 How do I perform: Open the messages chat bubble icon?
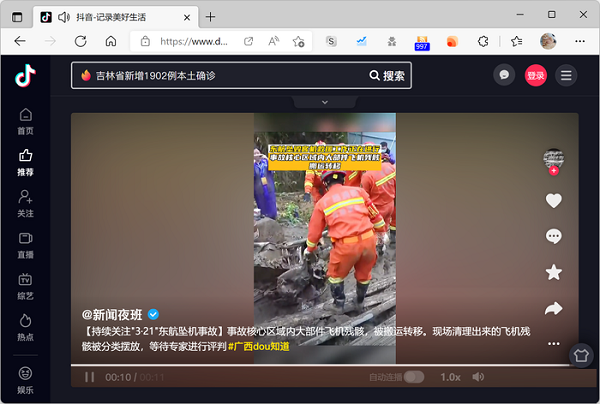(504, 75)
